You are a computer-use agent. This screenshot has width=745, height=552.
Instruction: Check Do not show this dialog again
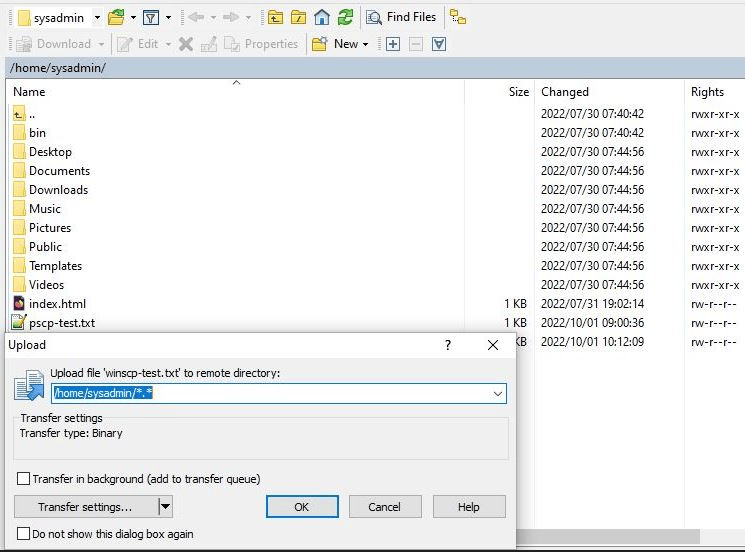[x=24, y=534]
